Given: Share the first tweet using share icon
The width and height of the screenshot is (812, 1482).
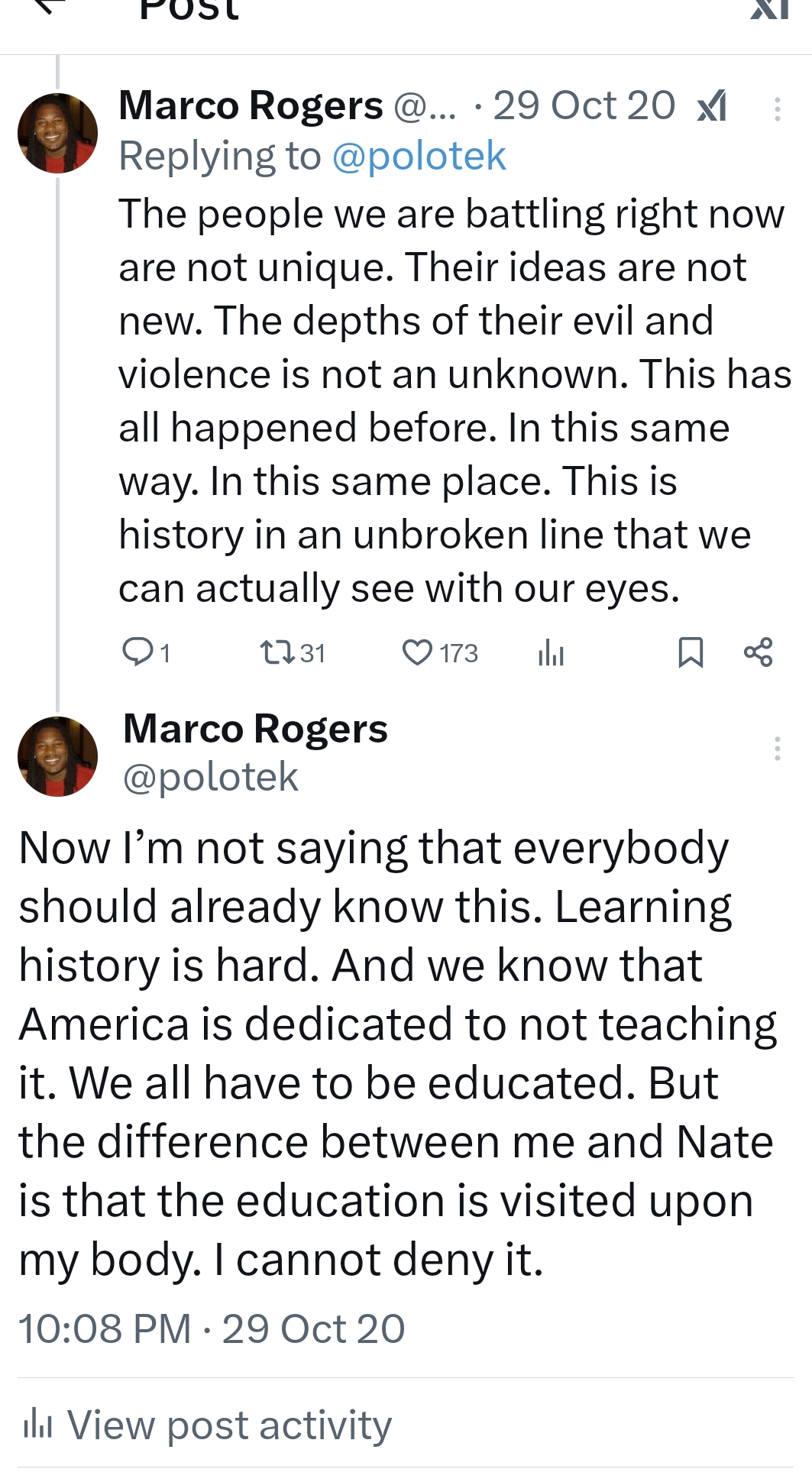Looking at the screenshot, I should (758, 652).
